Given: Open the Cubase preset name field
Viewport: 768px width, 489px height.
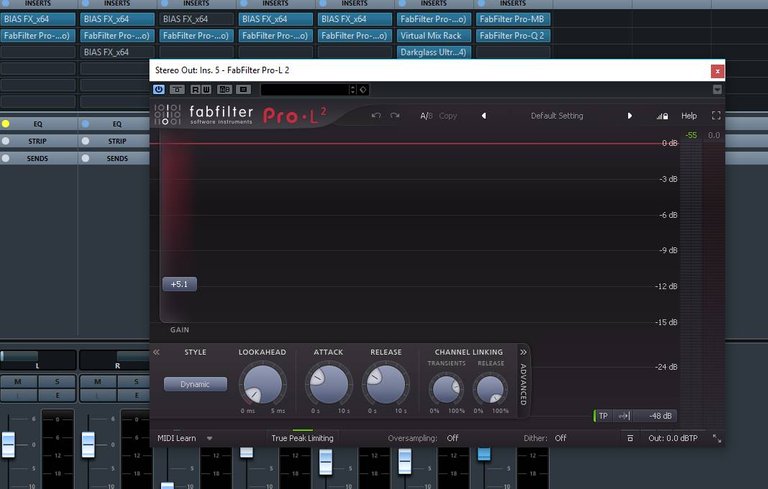Looking at the screenshot, I should (304, 89).
